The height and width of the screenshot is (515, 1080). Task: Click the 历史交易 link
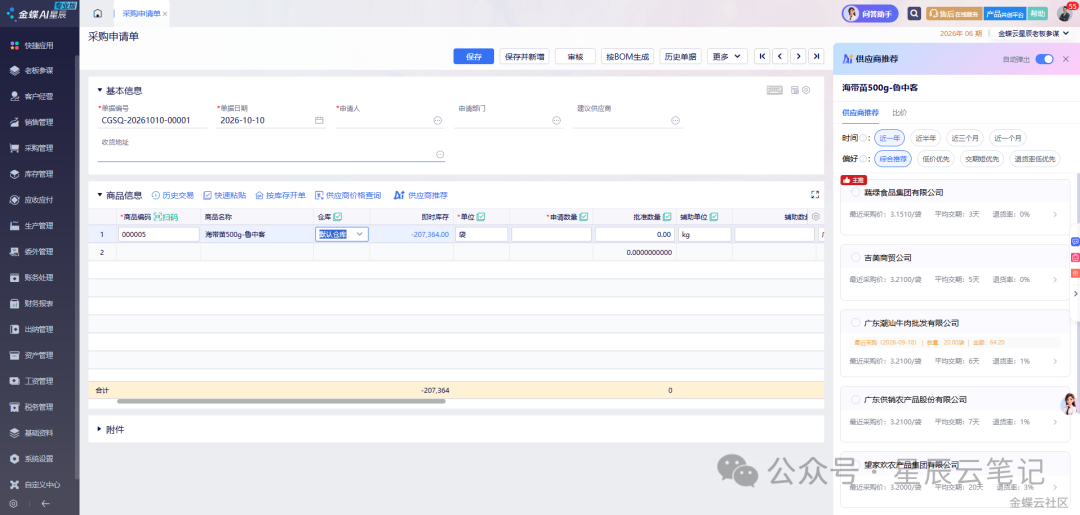173,196
